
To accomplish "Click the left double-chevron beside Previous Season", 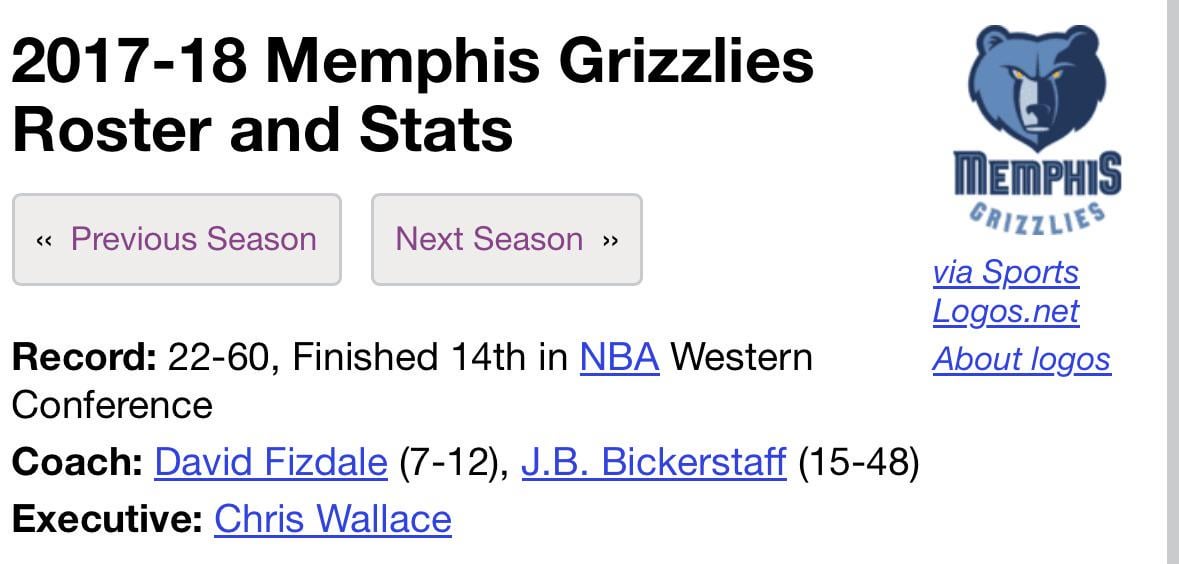I will (x=44, y=240).
